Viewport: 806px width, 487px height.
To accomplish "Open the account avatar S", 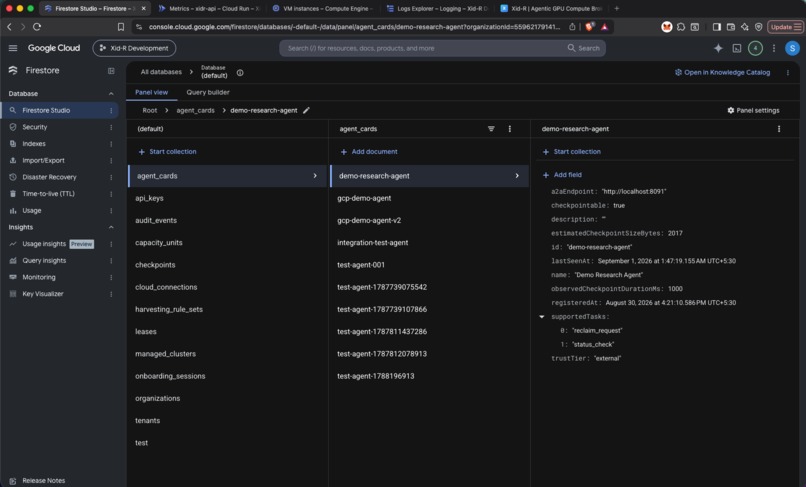I will [x=792, y=48].
